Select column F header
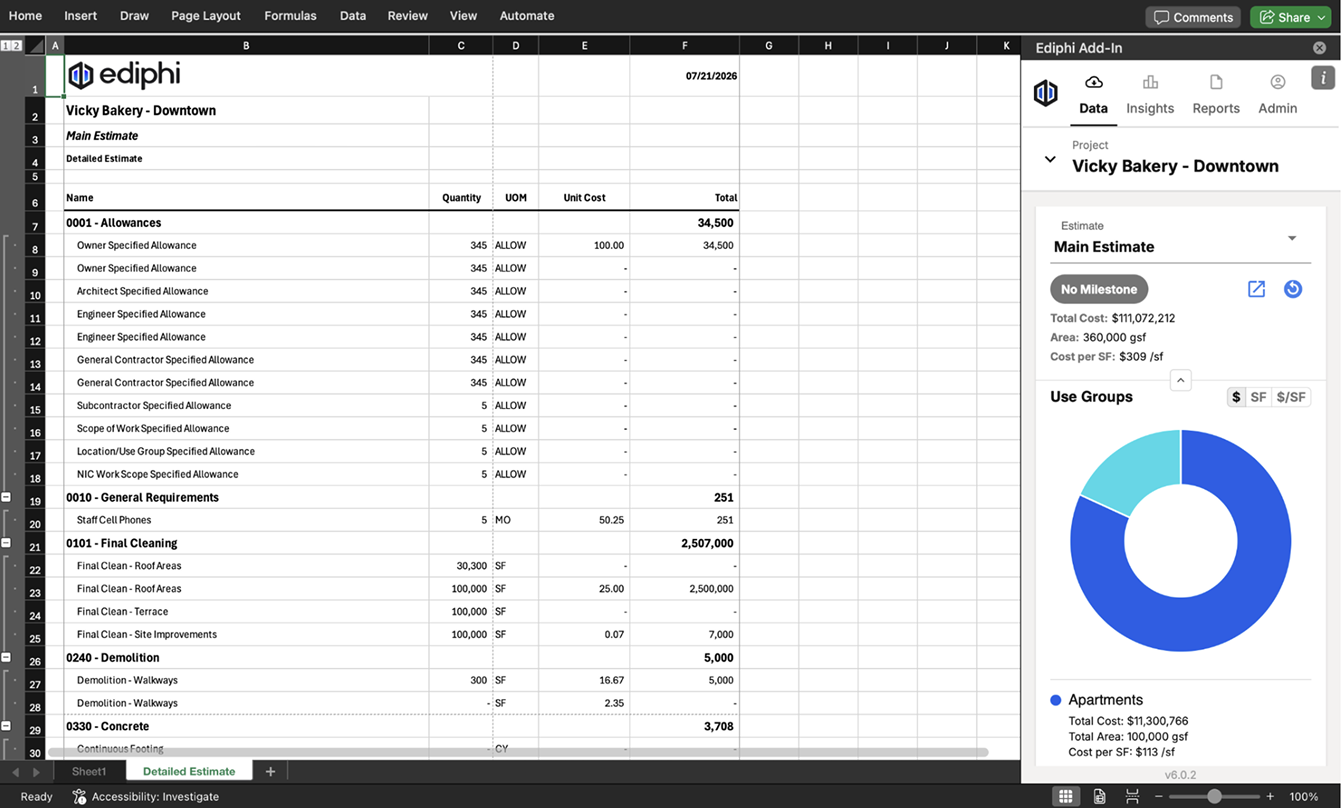 point(684,46)
